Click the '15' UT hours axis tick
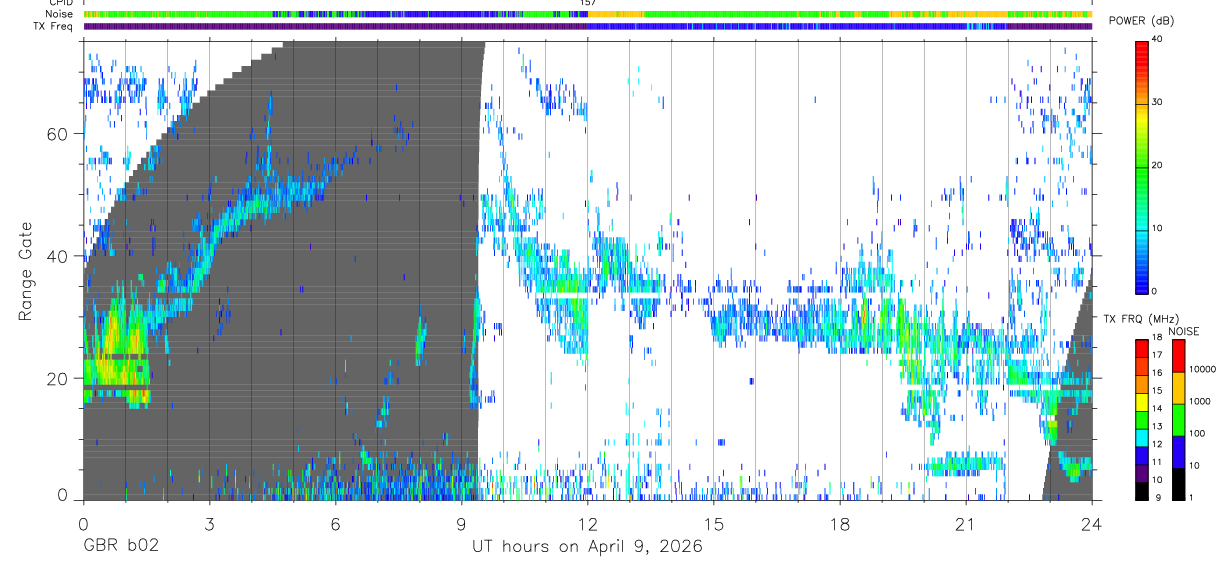 (x=714, y=525)
